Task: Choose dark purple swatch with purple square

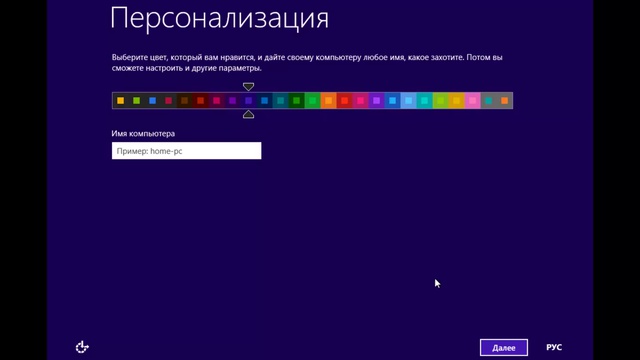Action: 232,100
